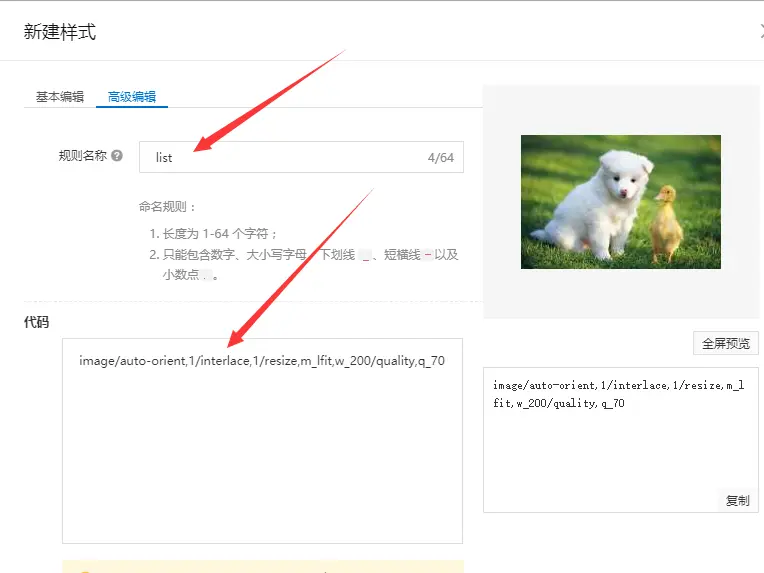
Task: Click the 新建样式 dialog title
Action: click(60, 32)
